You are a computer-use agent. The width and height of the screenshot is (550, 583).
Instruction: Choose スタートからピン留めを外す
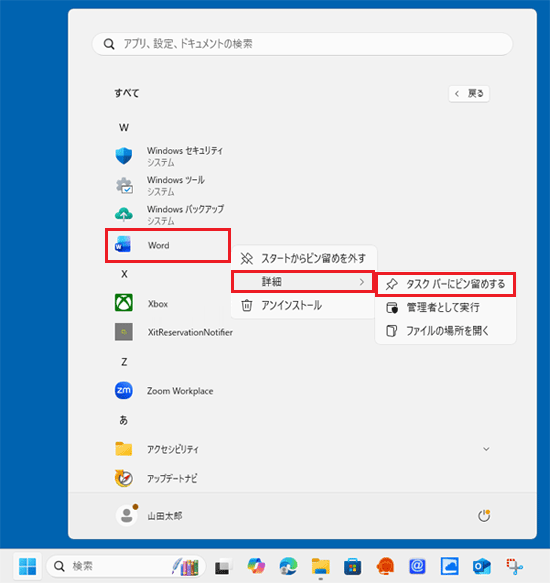pyautogui.click(x=303, y=258)
